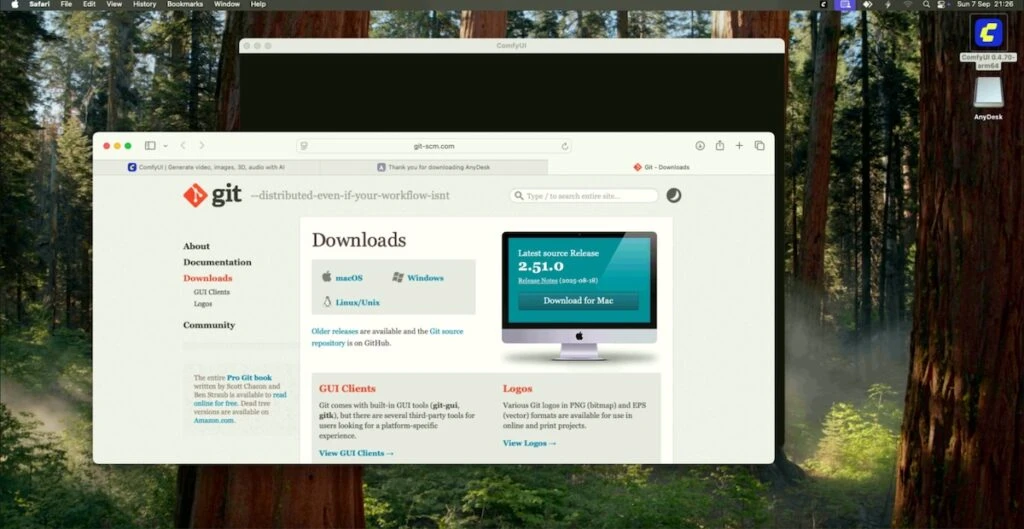This screenshot has width=1024, height=529.
Task: Open the Safari menu in menu bar
Action: tap(40, 4)
